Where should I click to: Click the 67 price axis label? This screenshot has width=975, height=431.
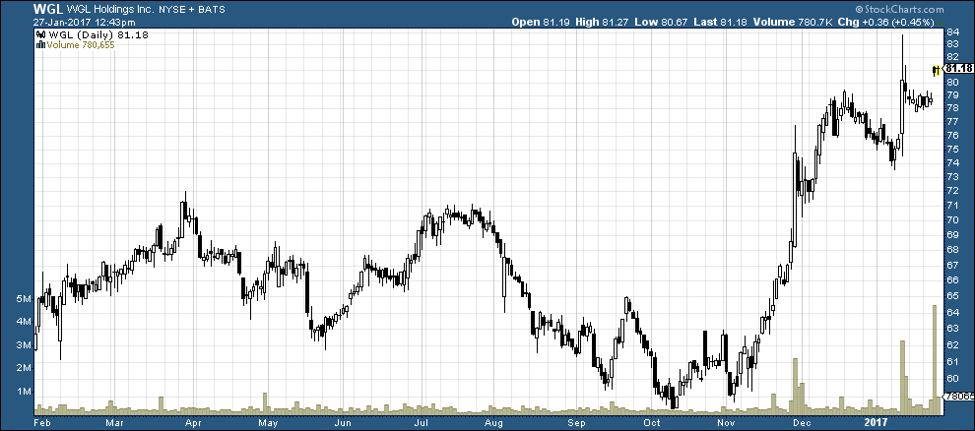point(951,266)
